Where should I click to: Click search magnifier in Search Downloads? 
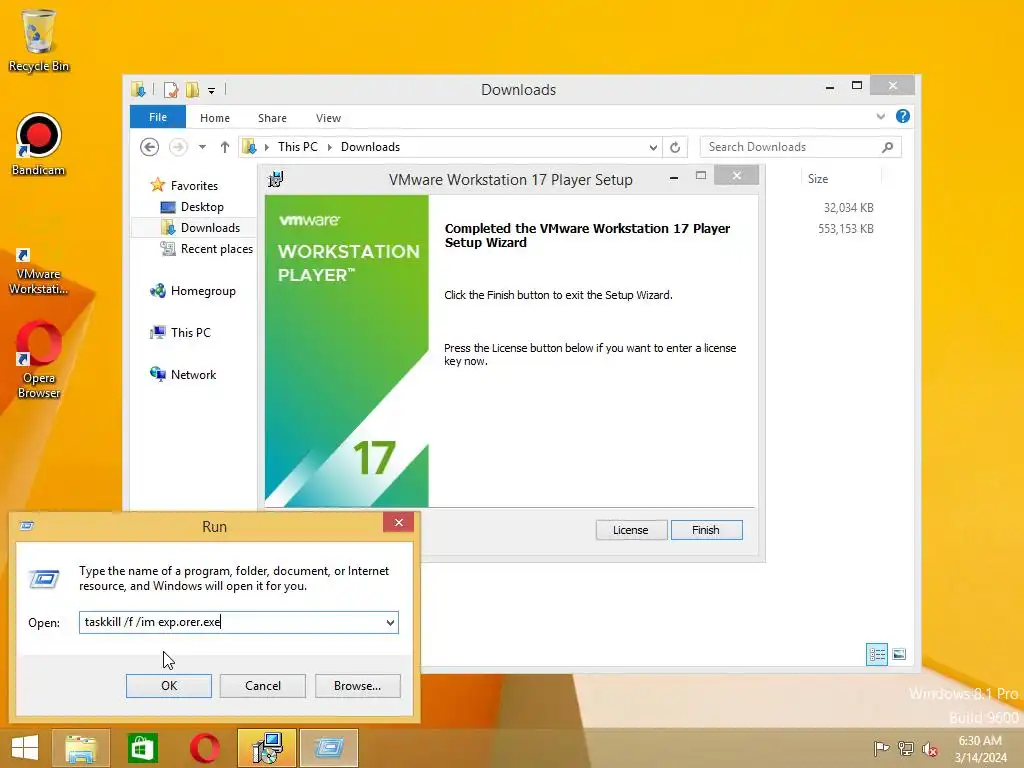pyautogui.click(x=887, y=147)
